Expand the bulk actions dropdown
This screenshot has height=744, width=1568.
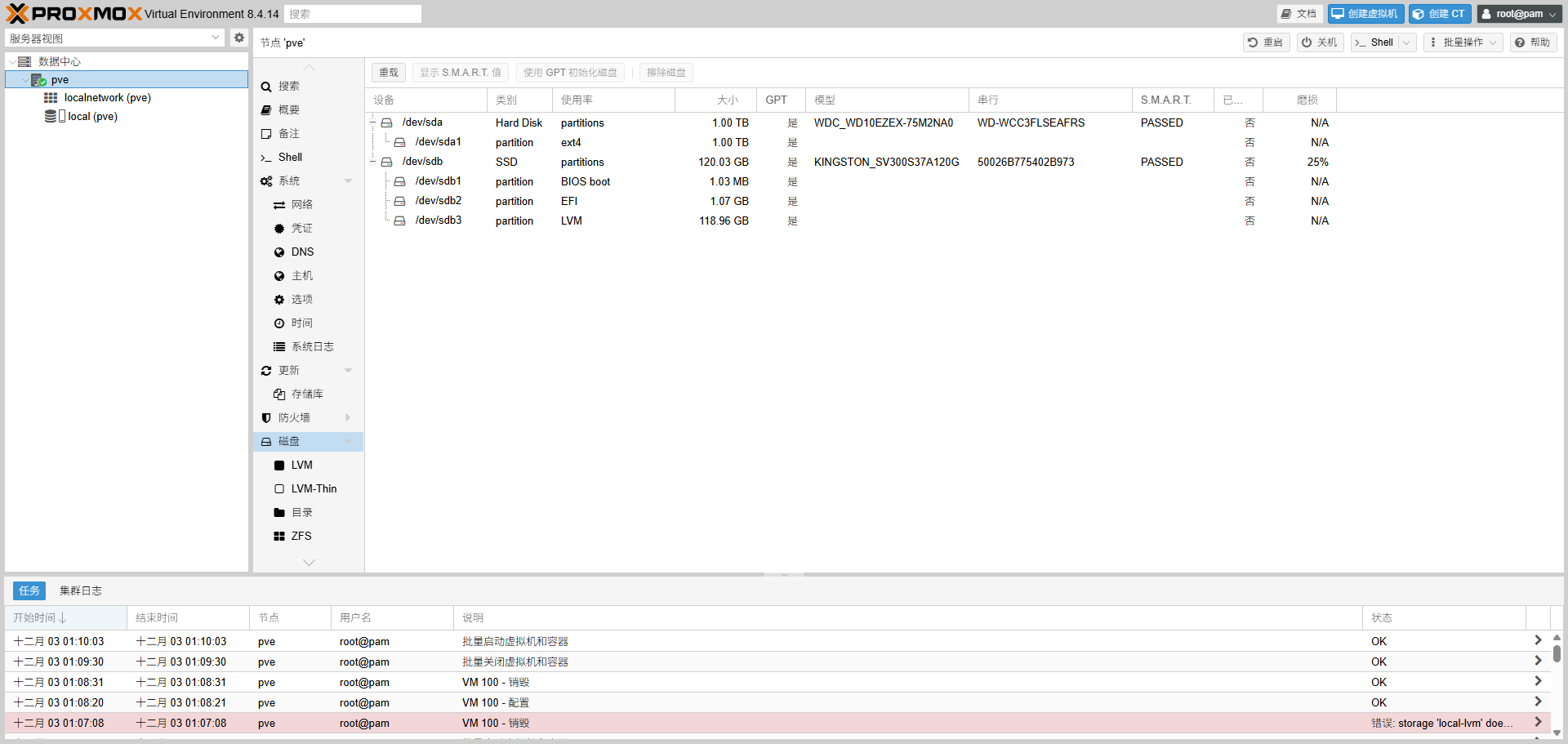click(1463, 42)
